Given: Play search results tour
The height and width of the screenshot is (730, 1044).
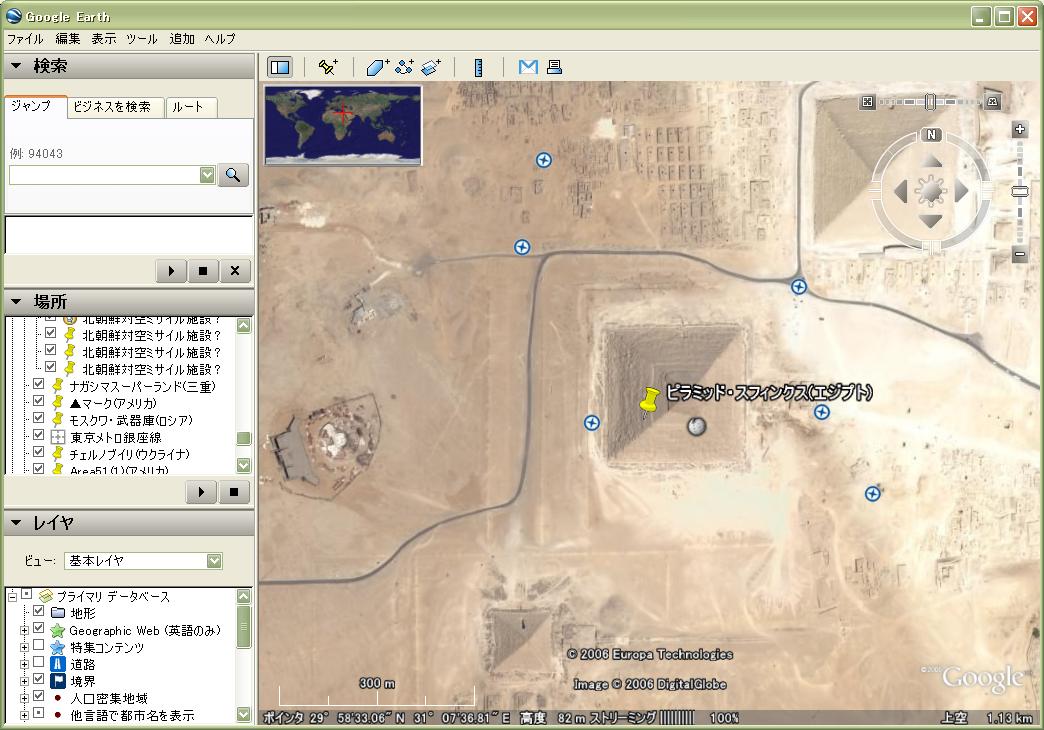Looking at the screenshot, I should point(170,271).
